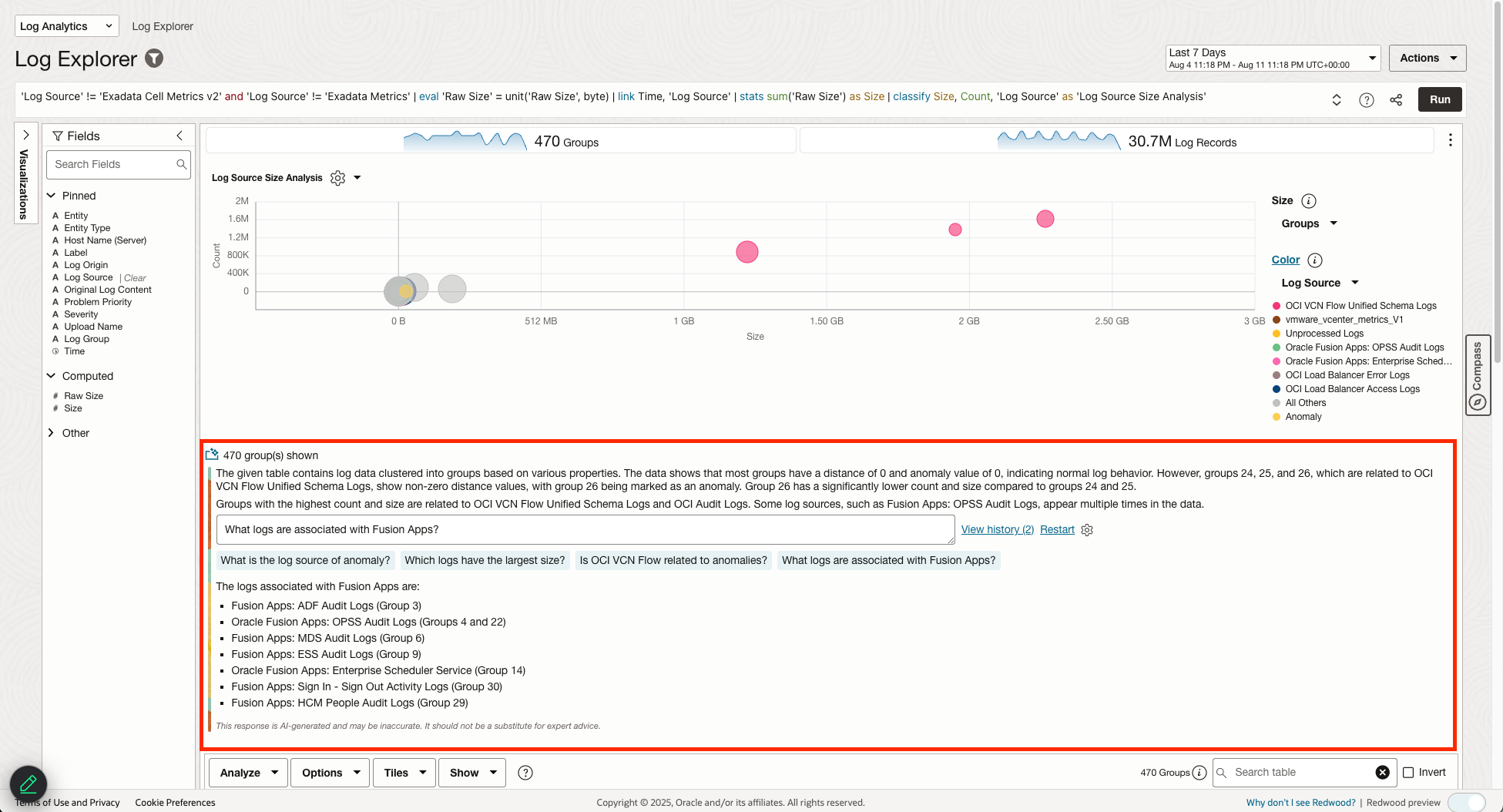Open the Log Source Size Analysis settings gear
Viewport: 1503px width, 812px height.
tap(337, 178)
